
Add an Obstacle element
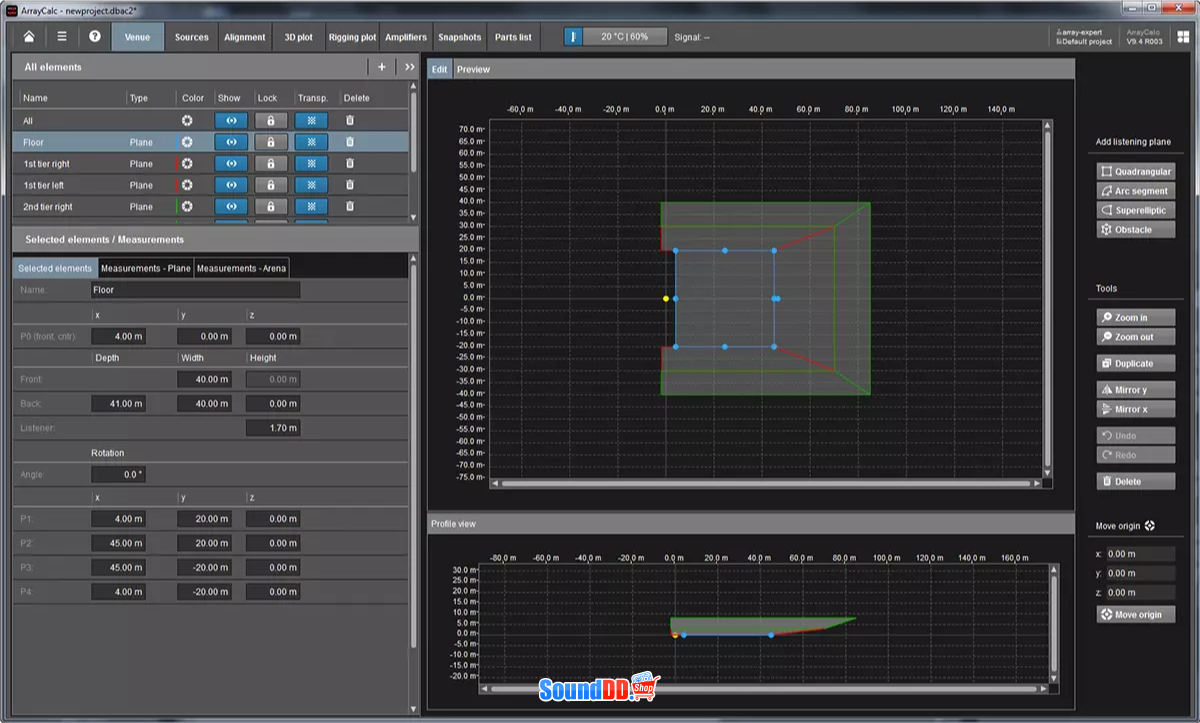(x=1136, y=230)
